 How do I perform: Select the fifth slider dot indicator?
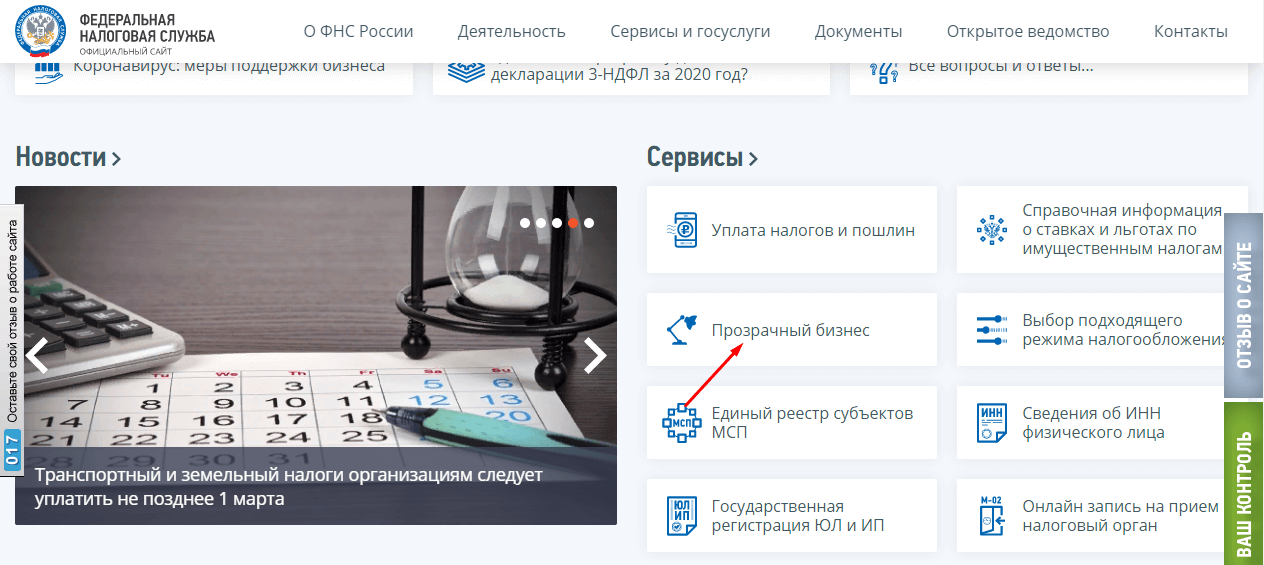coord(589,223)
